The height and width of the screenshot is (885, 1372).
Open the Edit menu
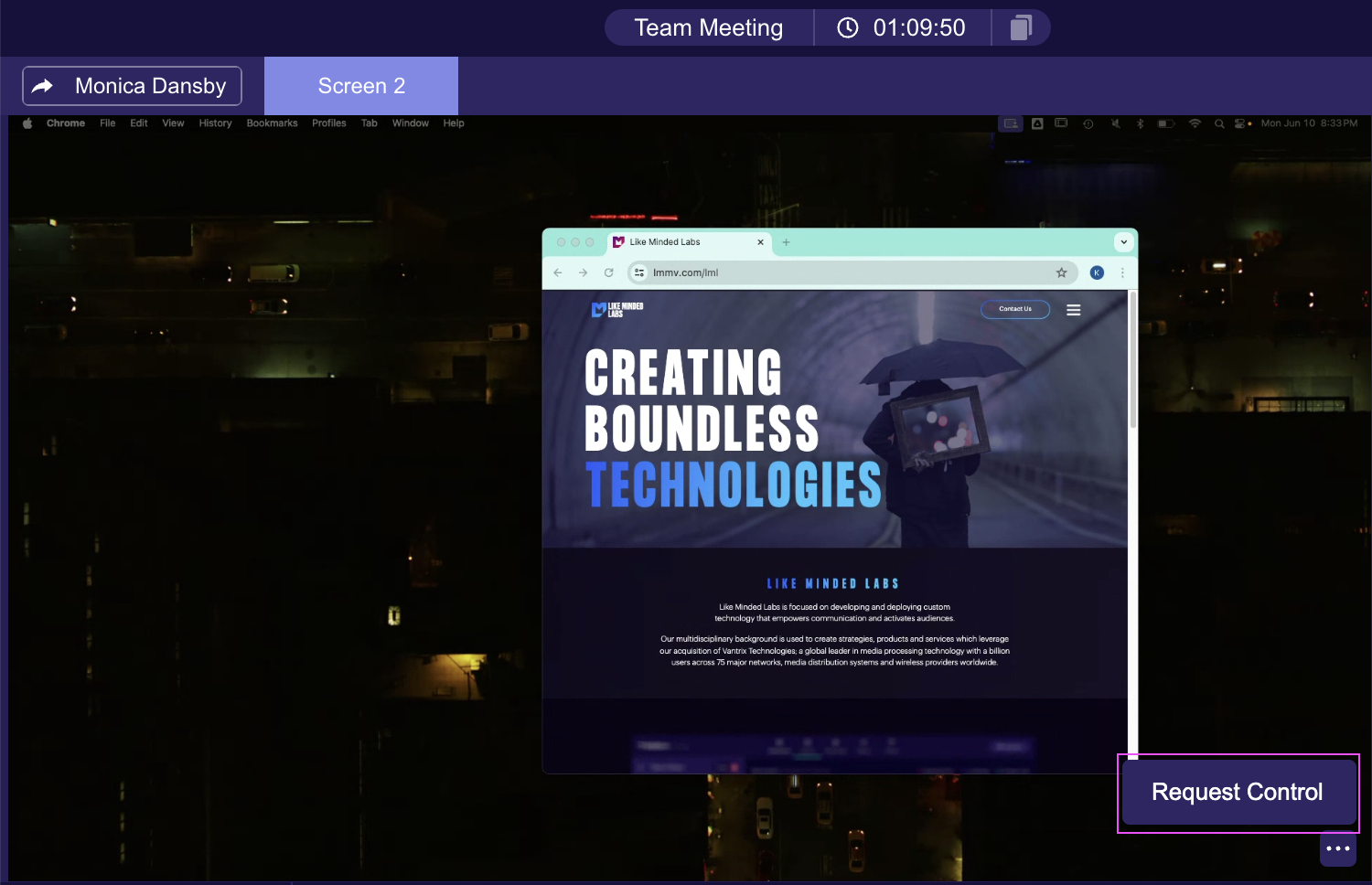pyautogui.click(x=139, y=123)
